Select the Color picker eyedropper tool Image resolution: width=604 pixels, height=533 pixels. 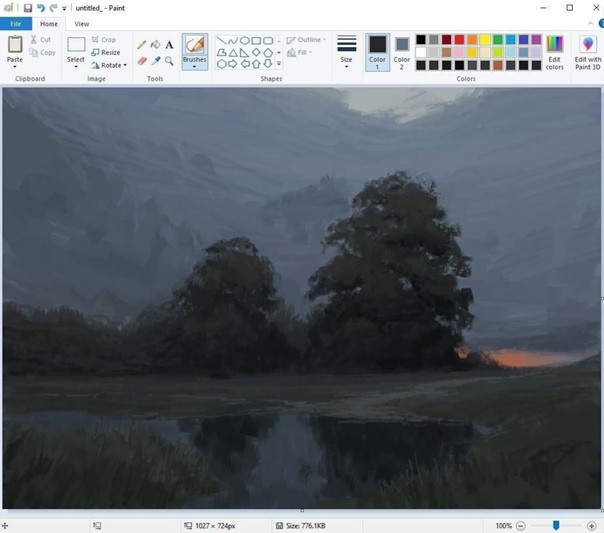click(156, 61)
